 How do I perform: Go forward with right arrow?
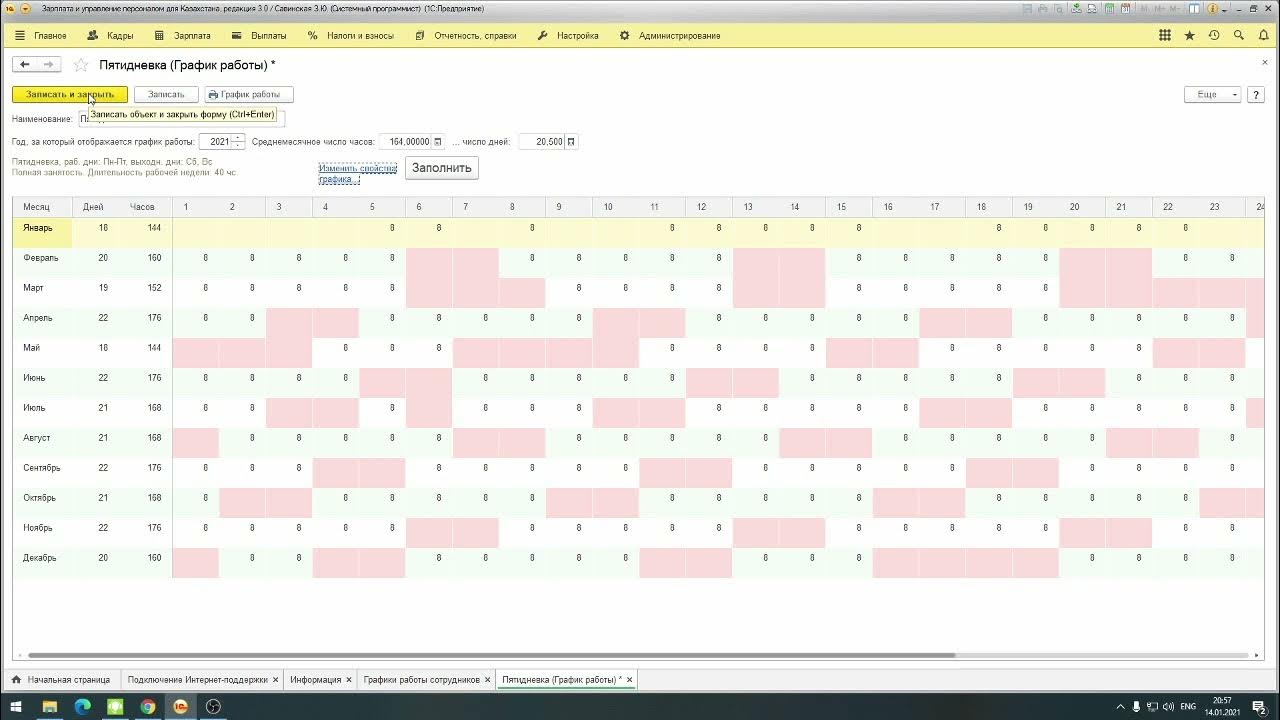49,65
